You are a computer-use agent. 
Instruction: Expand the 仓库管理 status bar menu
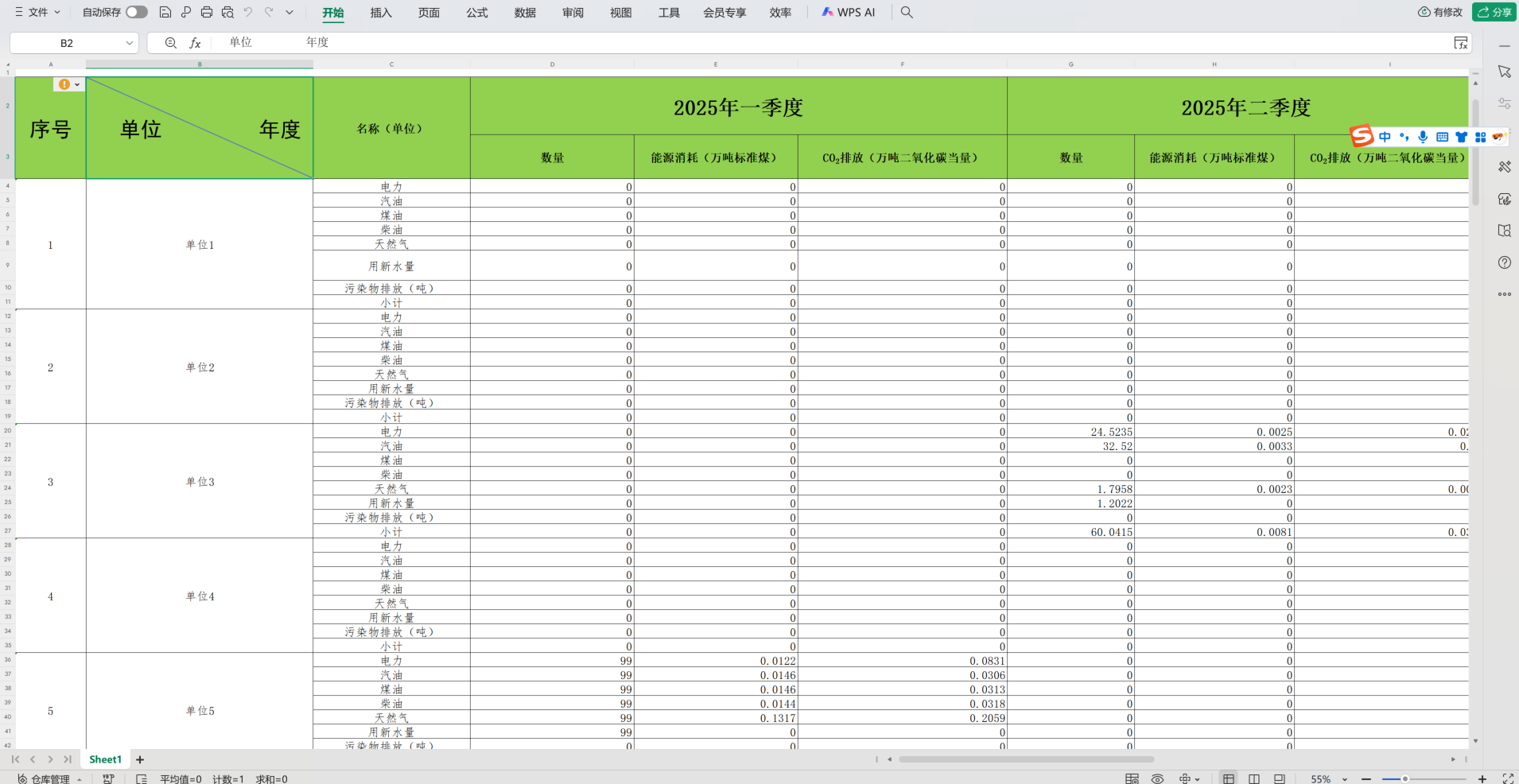click(x=50, y=779)
